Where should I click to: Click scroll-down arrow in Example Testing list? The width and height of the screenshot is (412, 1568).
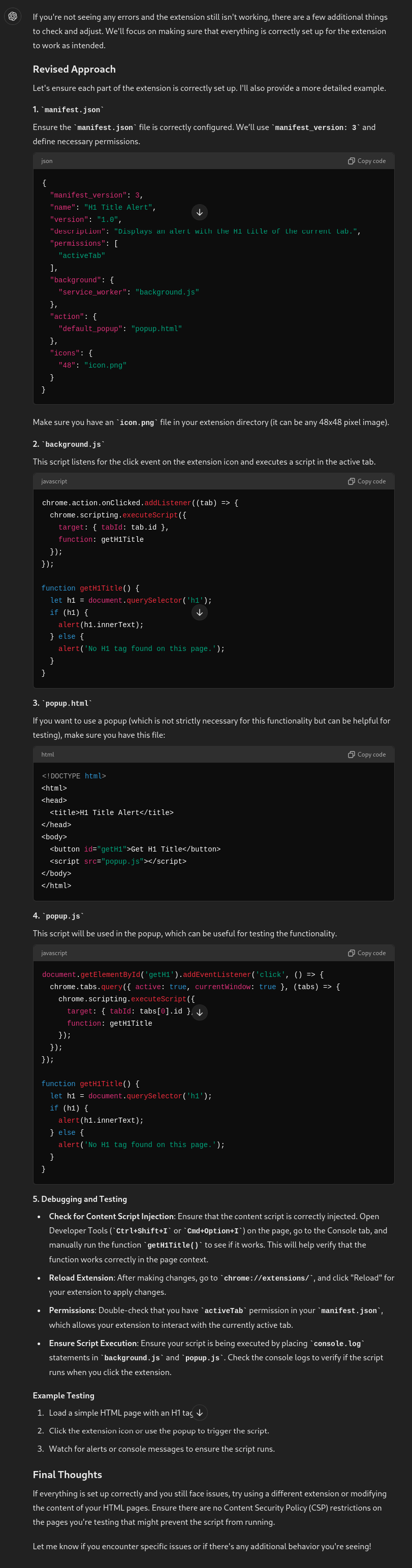[x=200, y=1412]
